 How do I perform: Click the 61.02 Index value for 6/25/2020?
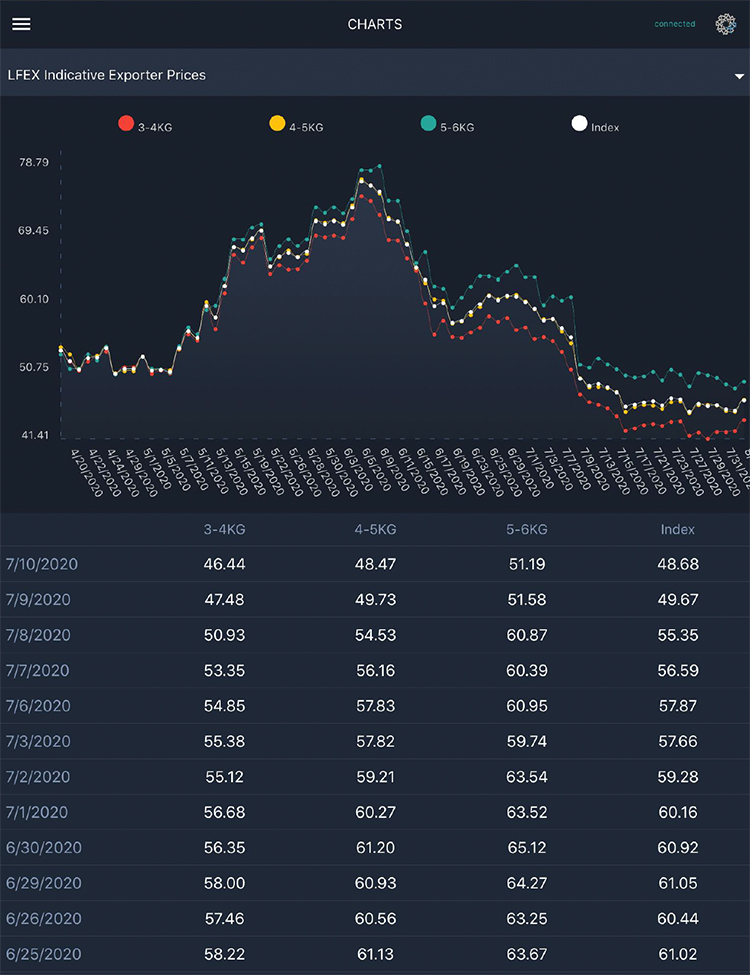tap(678, 954)
